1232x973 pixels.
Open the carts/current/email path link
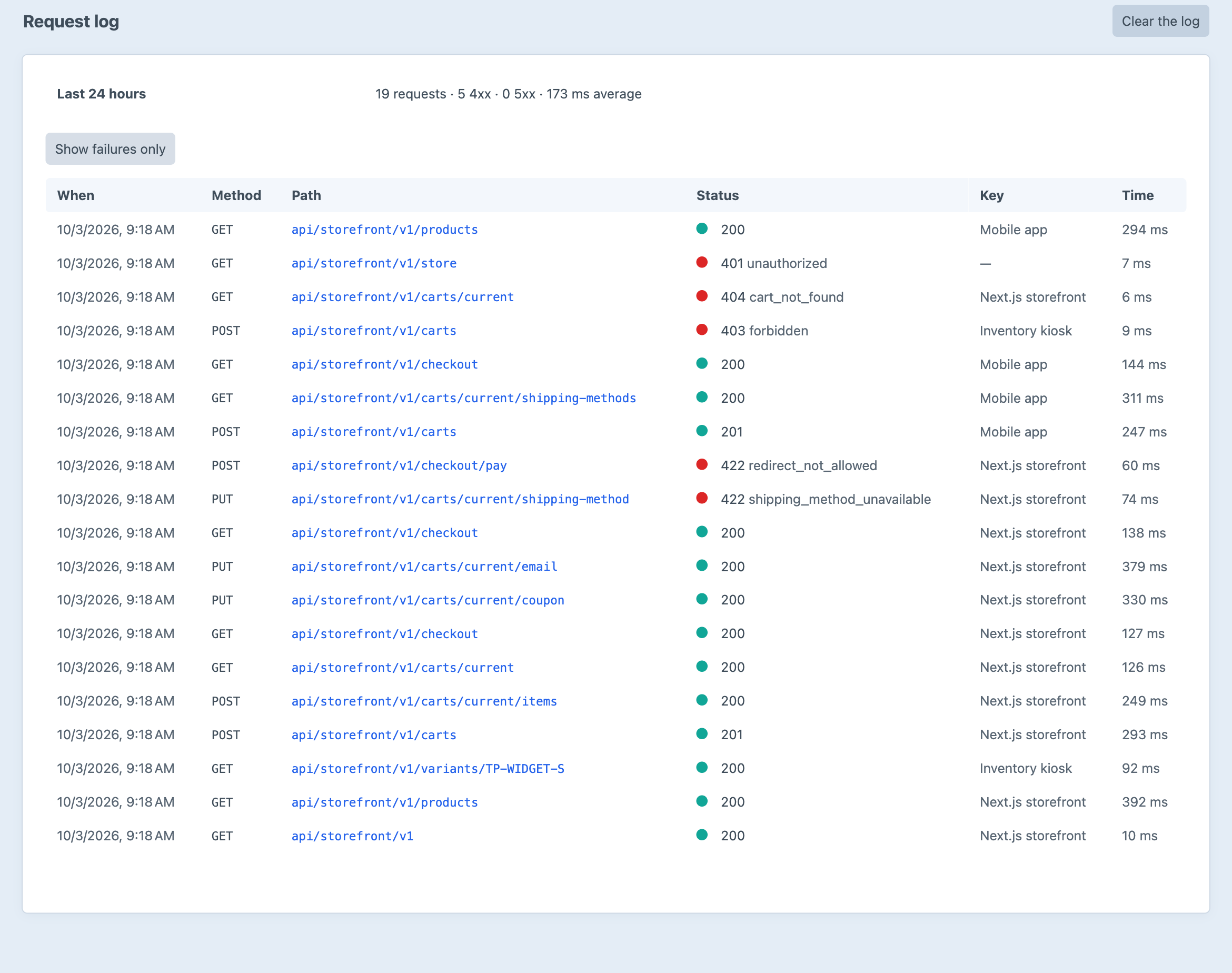[x=424, y=566]
